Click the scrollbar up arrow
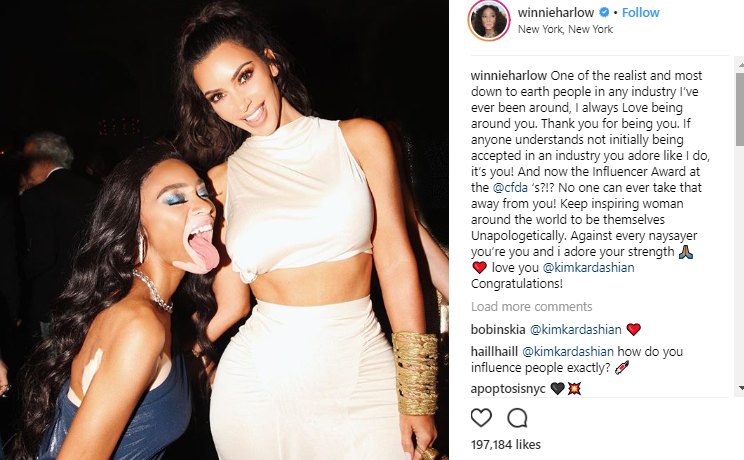 (740, 64)
